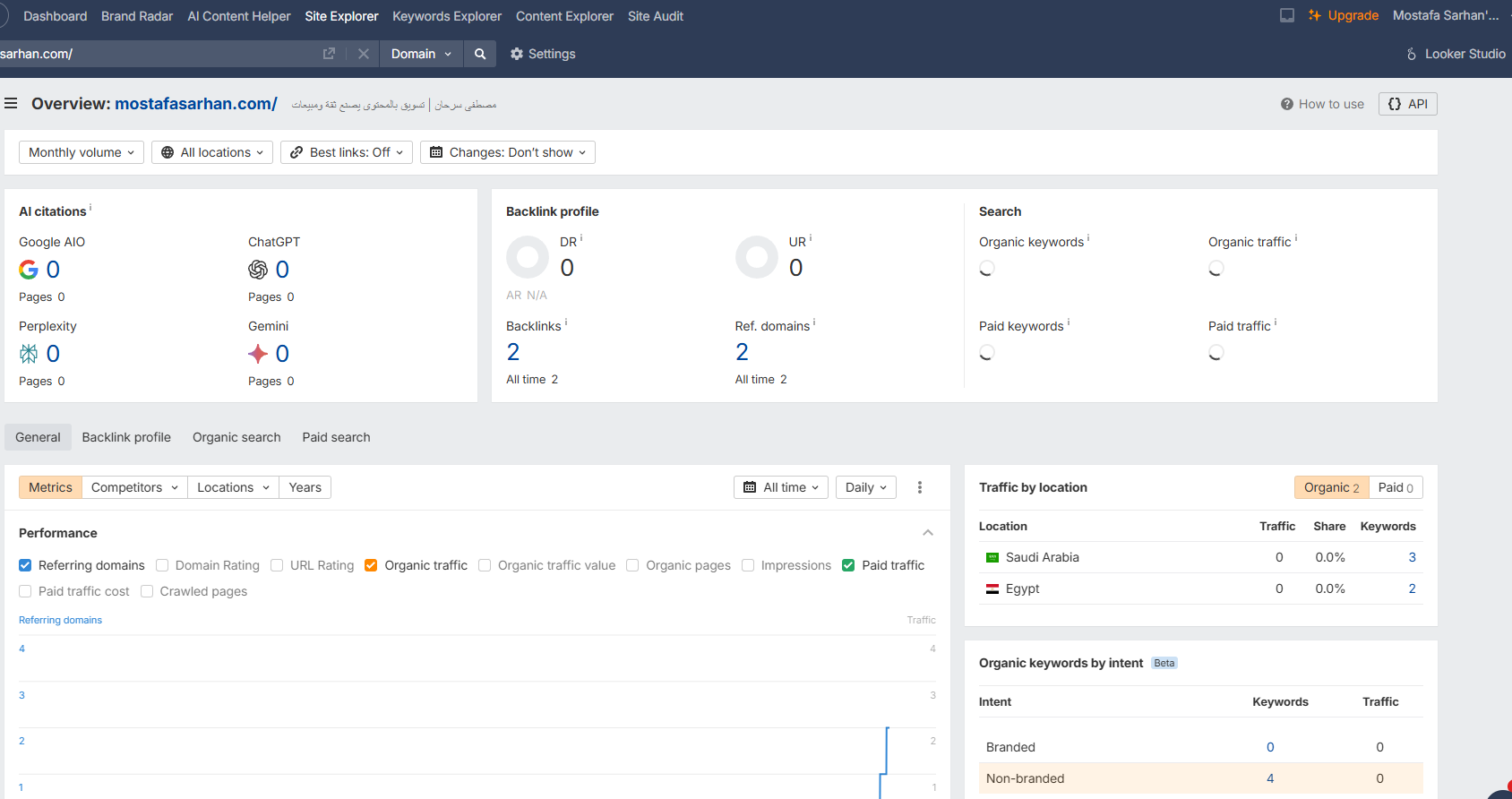Click info icon next to Ref. domains
The width and height of the screenshot is (1512, 799).
[814, 322]
